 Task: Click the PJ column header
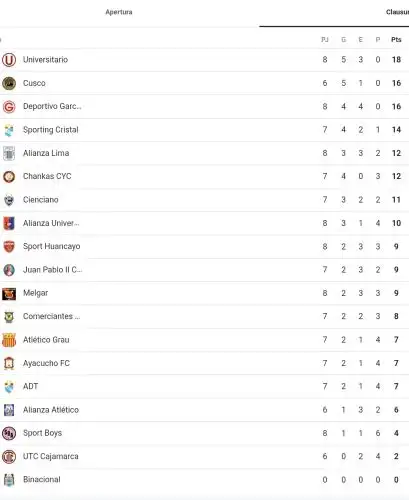[x=325, y=40]
